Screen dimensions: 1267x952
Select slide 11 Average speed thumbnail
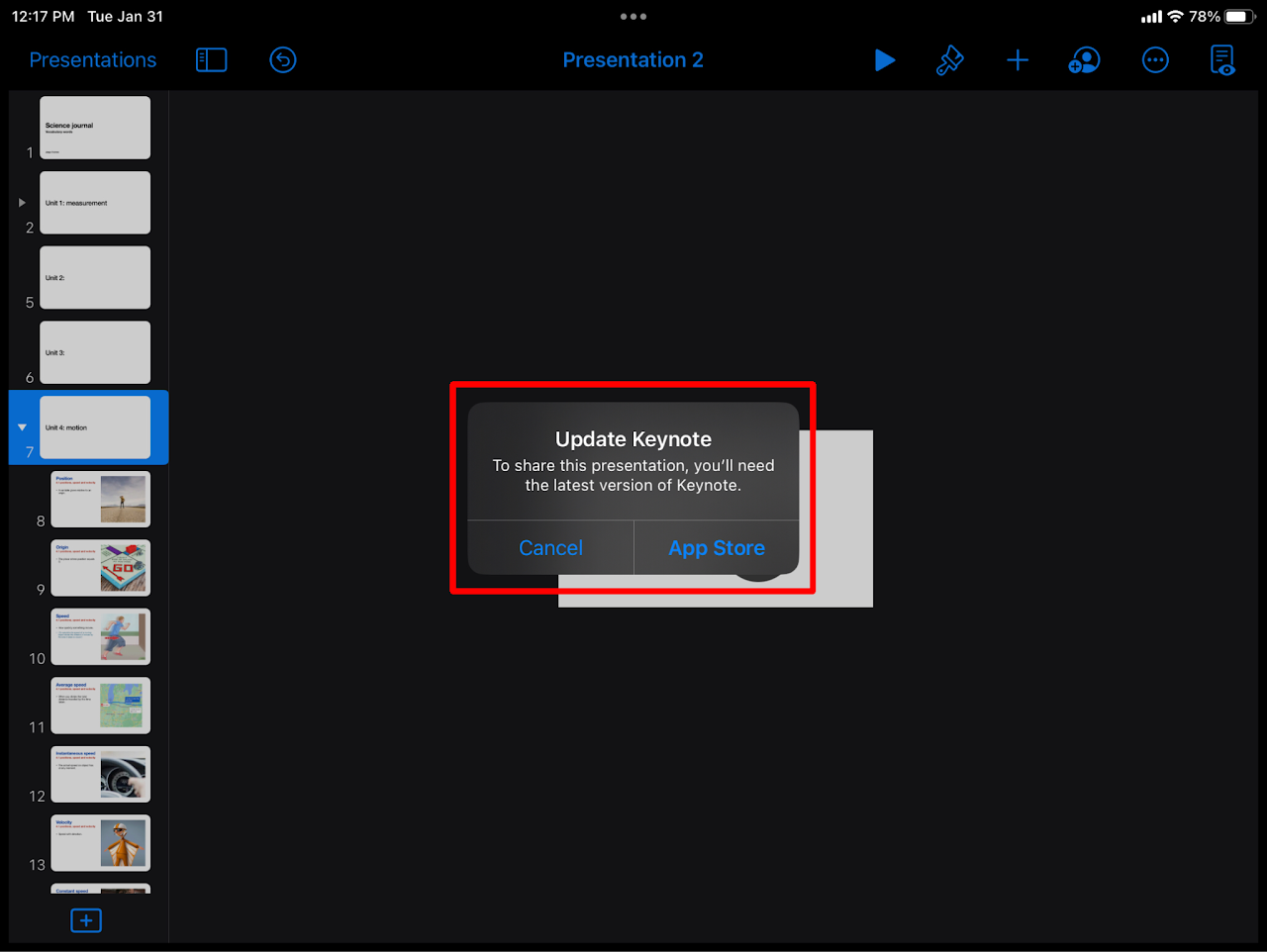tap(101, 706)
